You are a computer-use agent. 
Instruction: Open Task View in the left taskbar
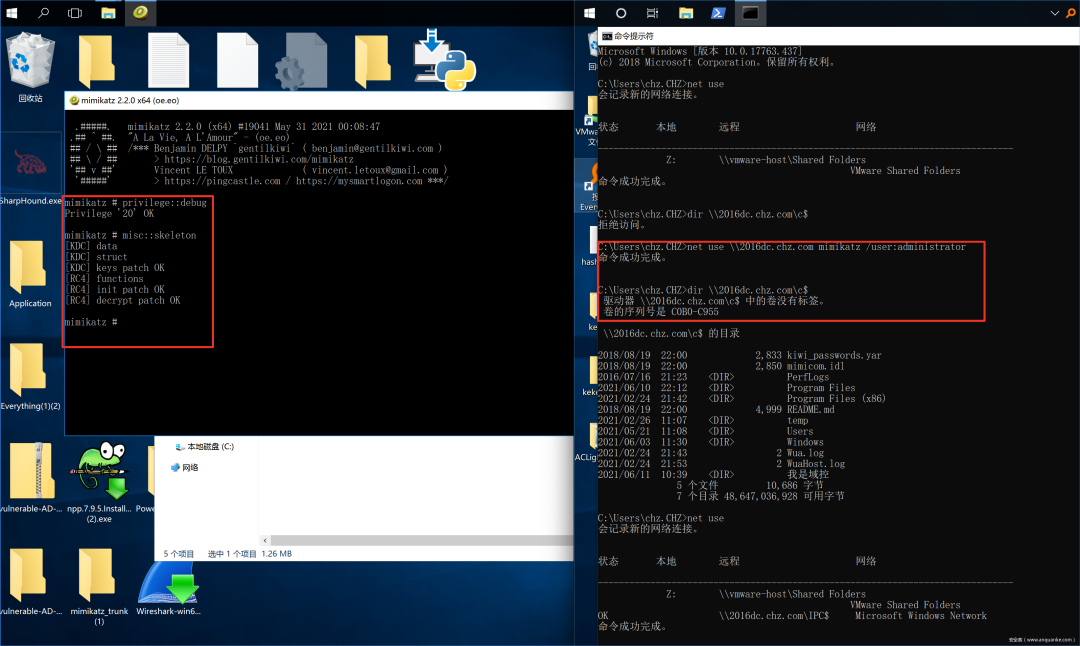tap(75, 12)
